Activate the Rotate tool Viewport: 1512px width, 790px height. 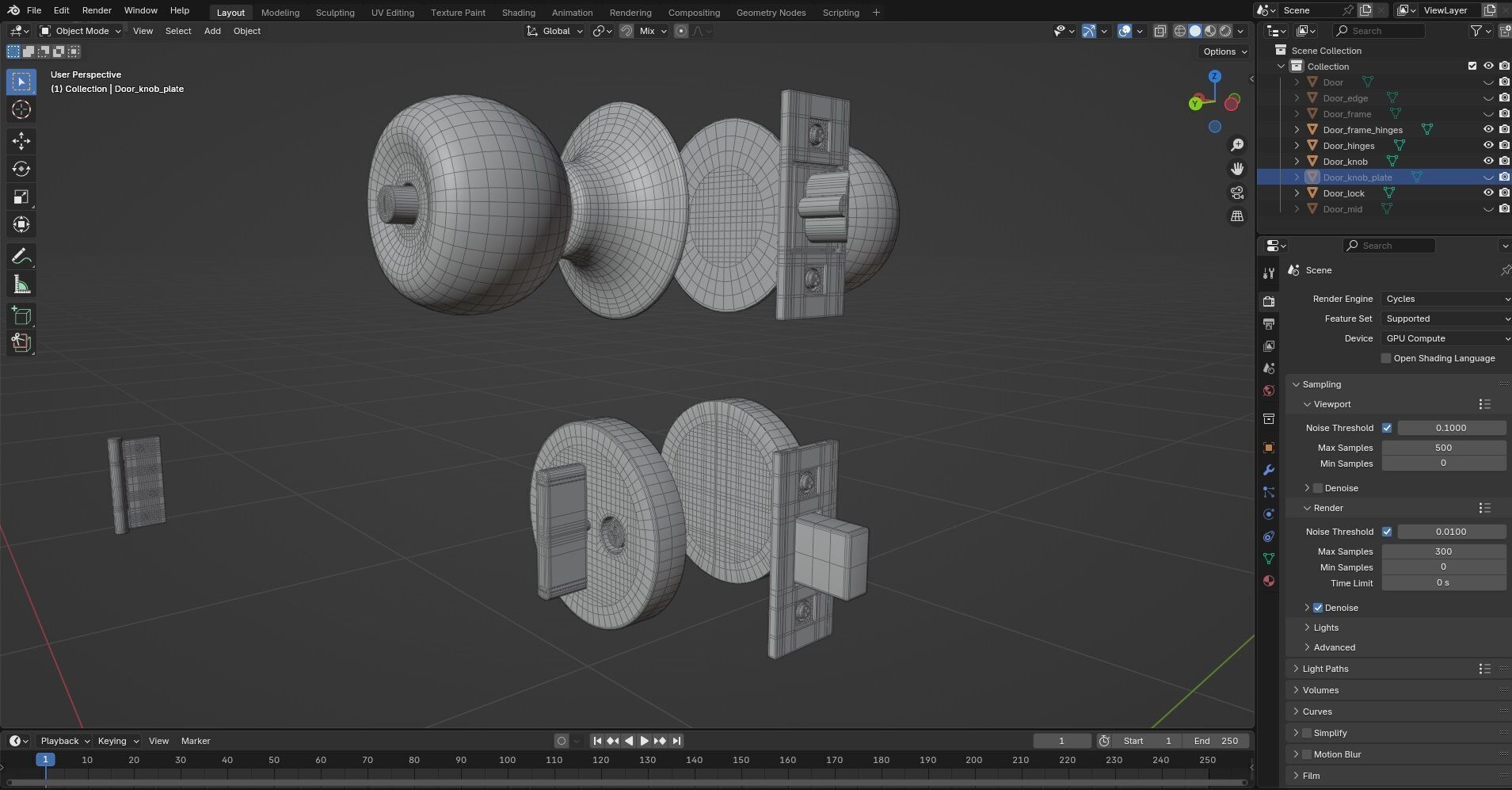point(21,169)
